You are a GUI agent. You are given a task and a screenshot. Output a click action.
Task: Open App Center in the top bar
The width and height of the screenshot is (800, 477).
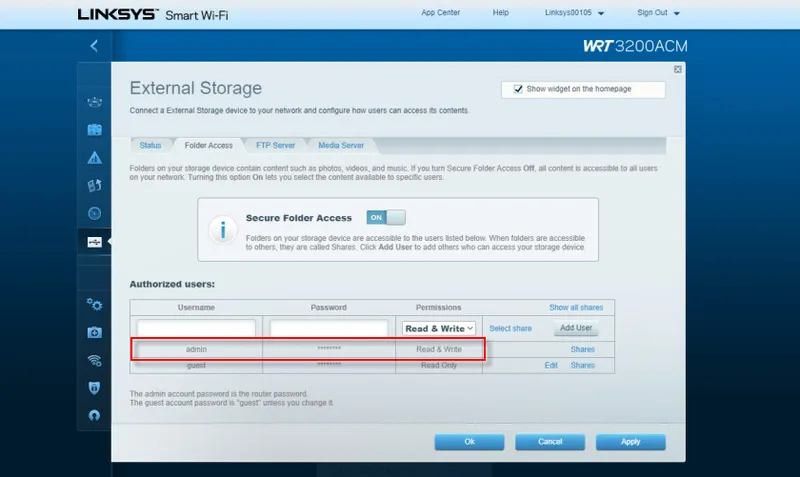click(440, 13)
